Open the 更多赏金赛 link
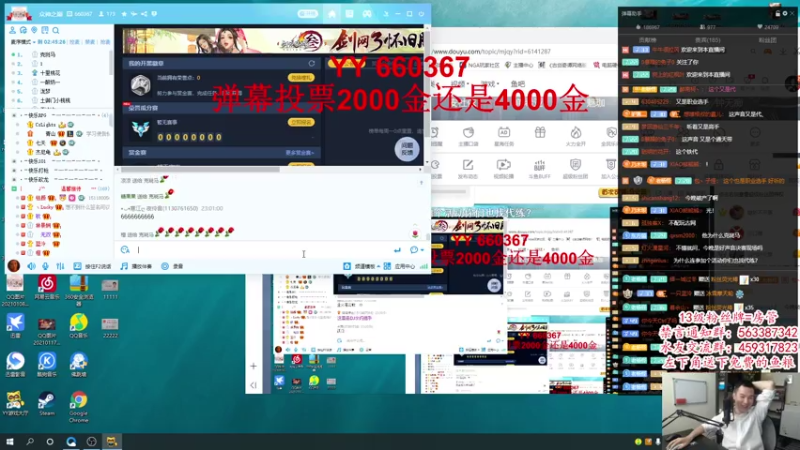Screen dimensions: 800x450 tap(299, 153)
